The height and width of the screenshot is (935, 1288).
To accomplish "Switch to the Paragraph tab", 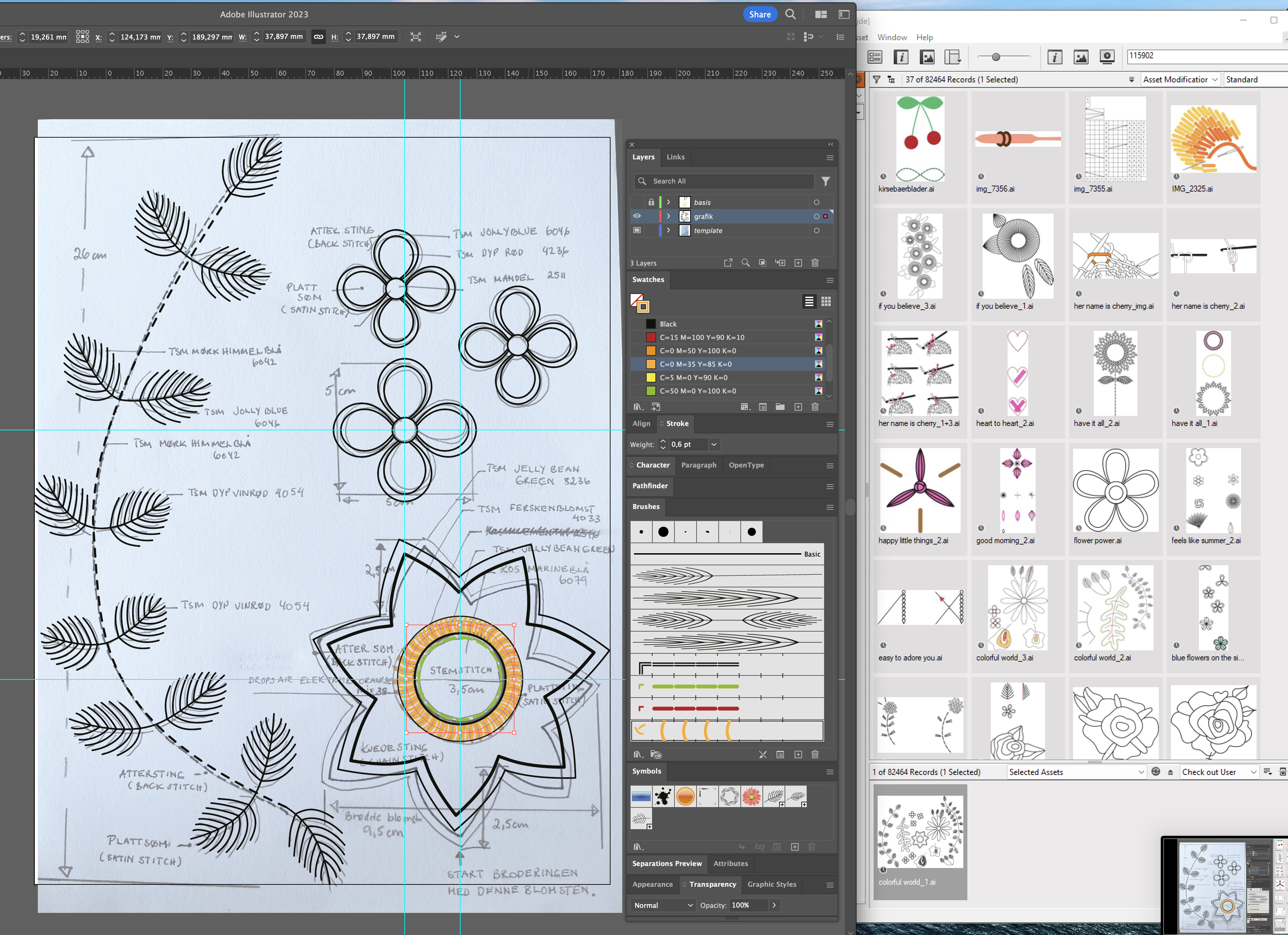I will pyautogui.click(x=699, y=465).
